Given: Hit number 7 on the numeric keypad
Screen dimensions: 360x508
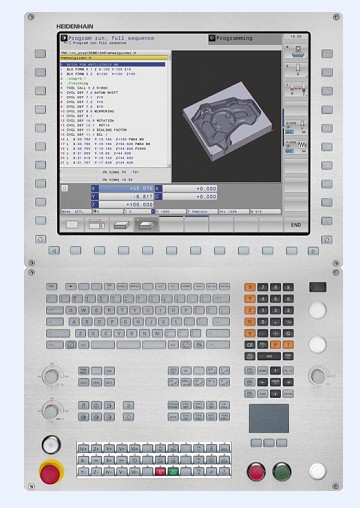Looking at the screenshot, I should click(263, 287).
